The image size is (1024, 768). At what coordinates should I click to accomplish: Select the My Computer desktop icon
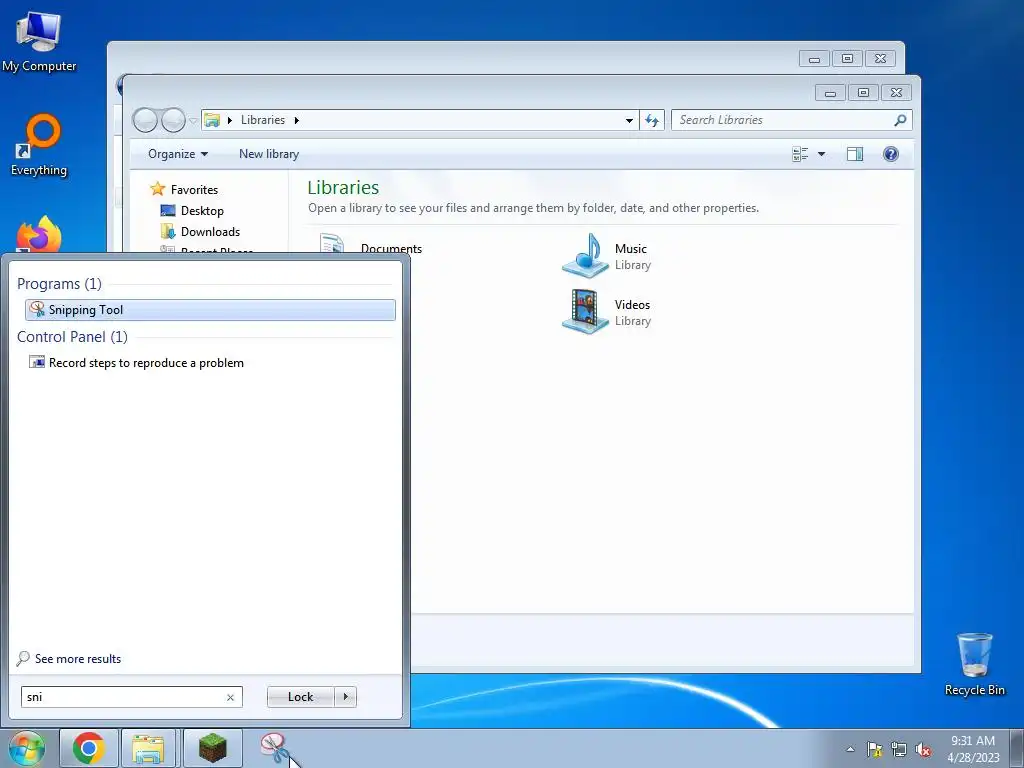(x=39, y=40)
